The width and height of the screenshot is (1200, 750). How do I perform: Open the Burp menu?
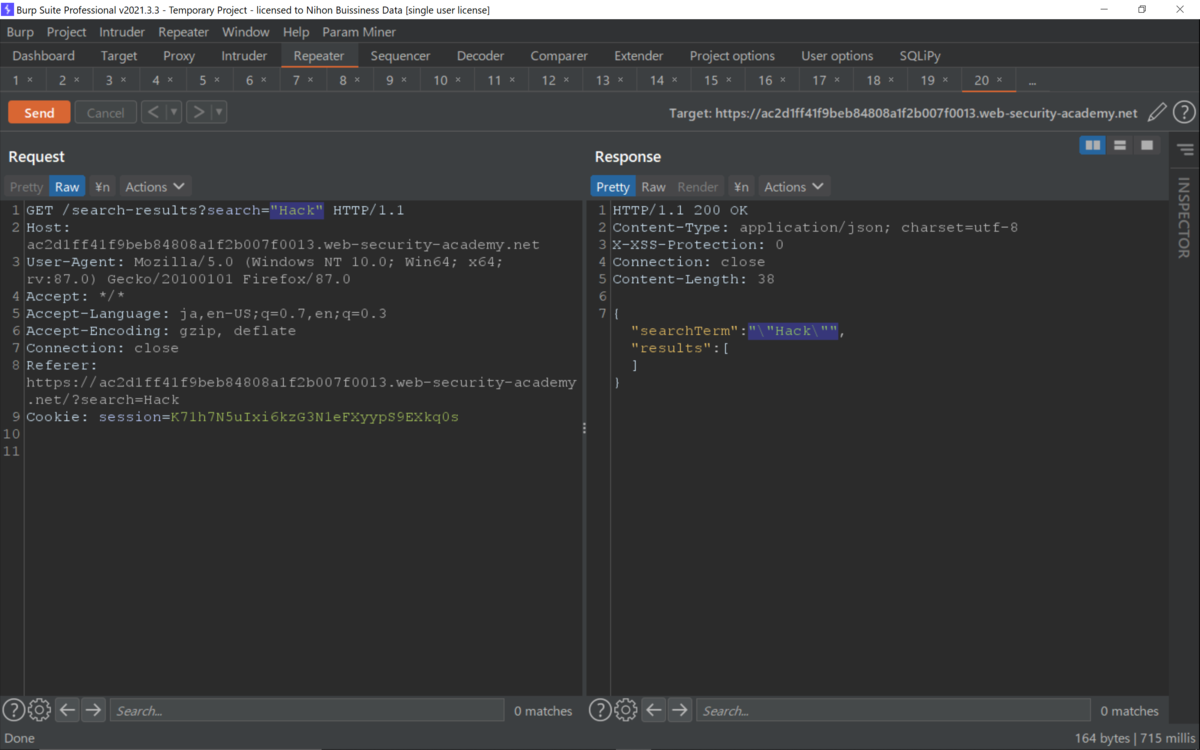click(x=20, y=32)
